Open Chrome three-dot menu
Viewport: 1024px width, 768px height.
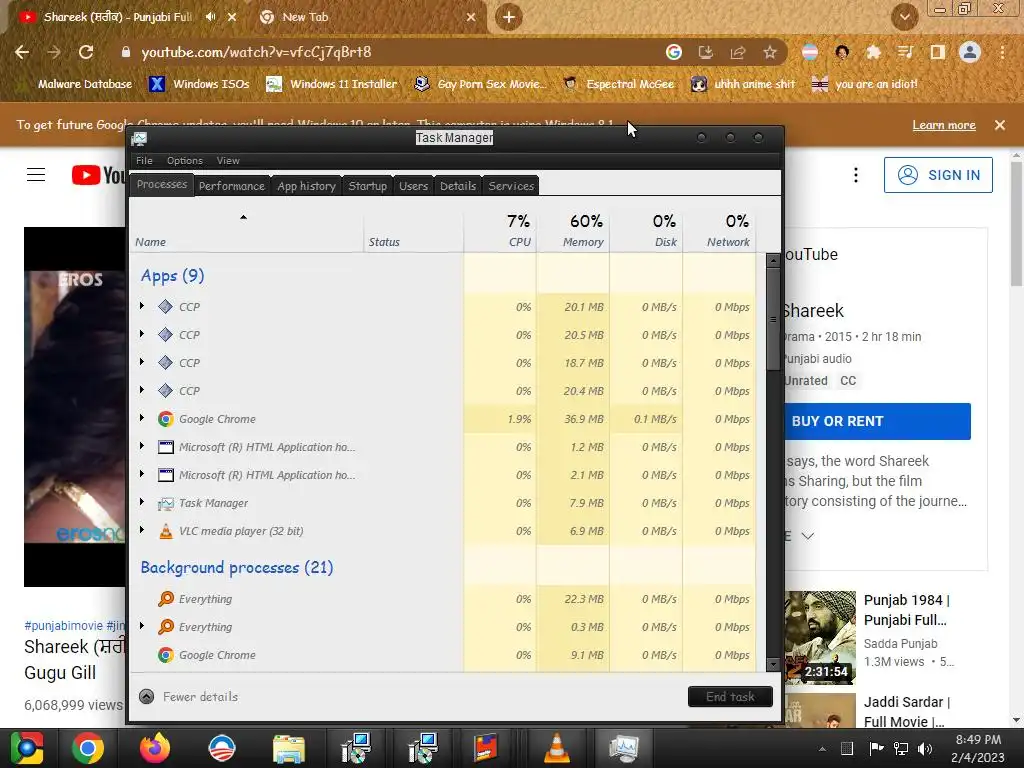1002,52
